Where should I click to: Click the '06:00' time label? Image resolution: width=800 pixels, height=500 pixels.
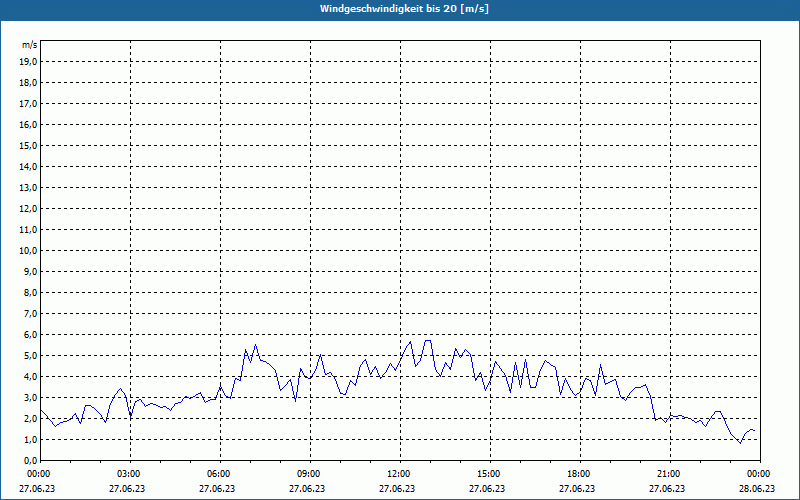220,474
